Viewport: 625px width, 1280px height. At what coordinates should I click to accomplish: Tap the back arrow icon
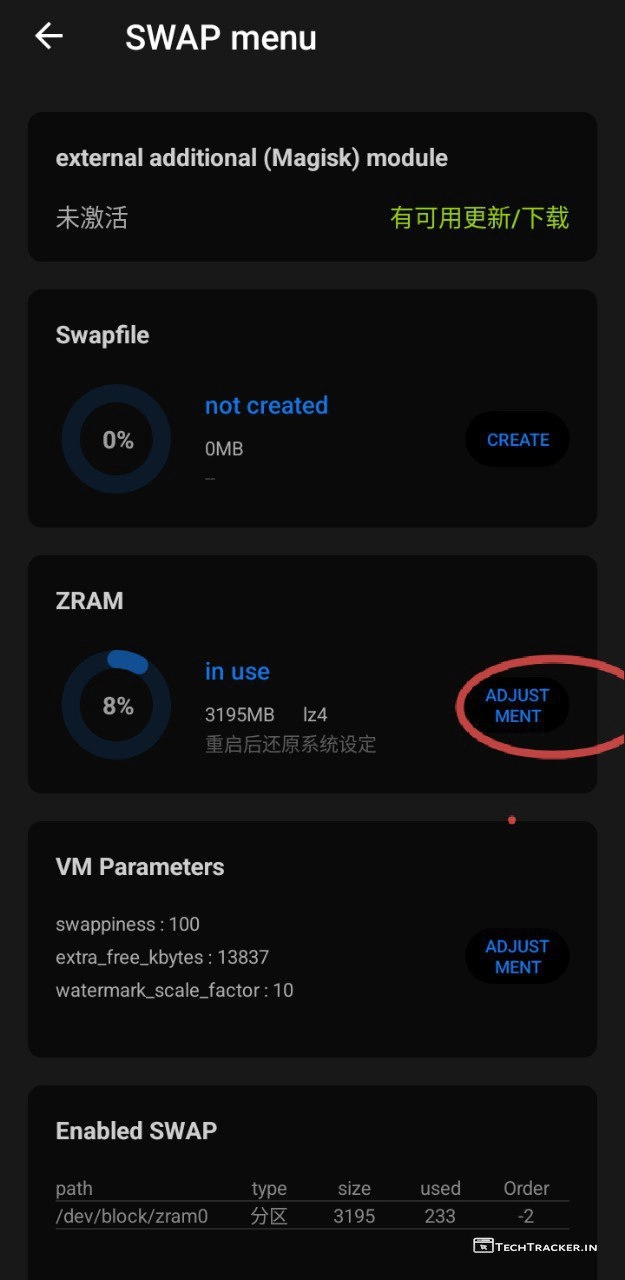[x=48, y=37]
